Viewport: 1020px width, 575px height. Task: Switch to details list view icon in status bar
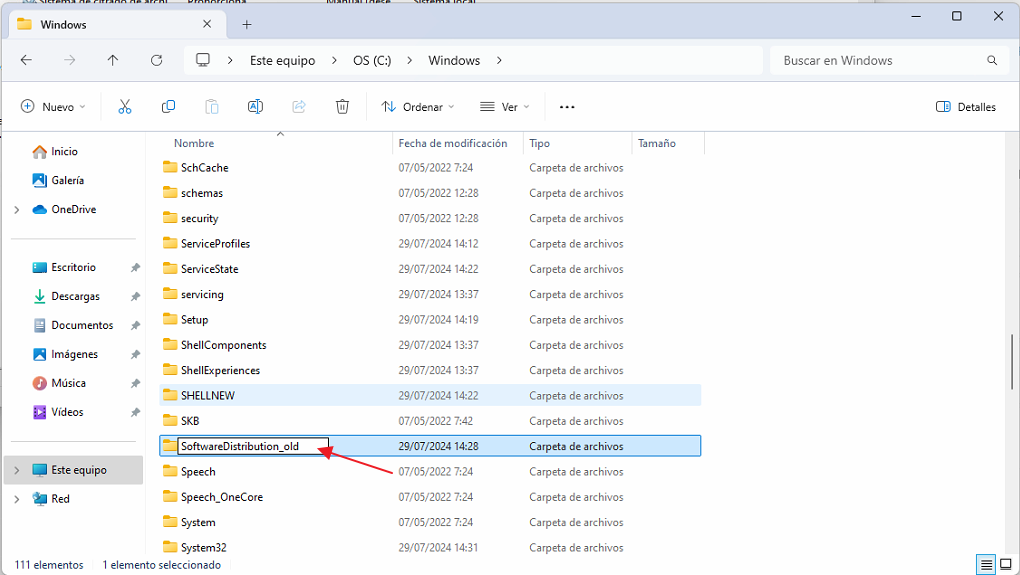click(986, 565)
